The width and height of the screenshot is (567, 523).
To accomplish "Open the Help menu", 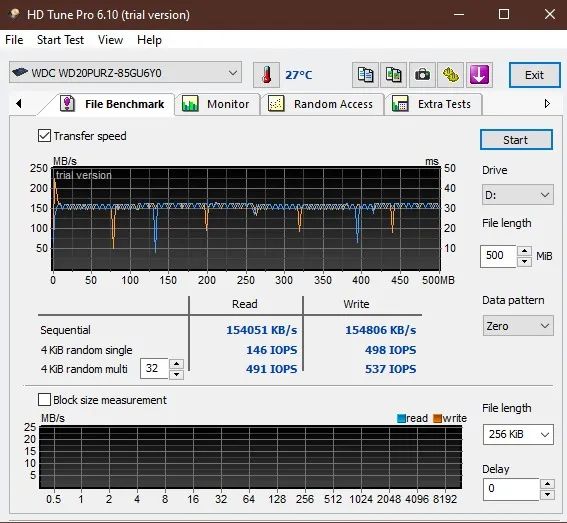I will point(149,40).
